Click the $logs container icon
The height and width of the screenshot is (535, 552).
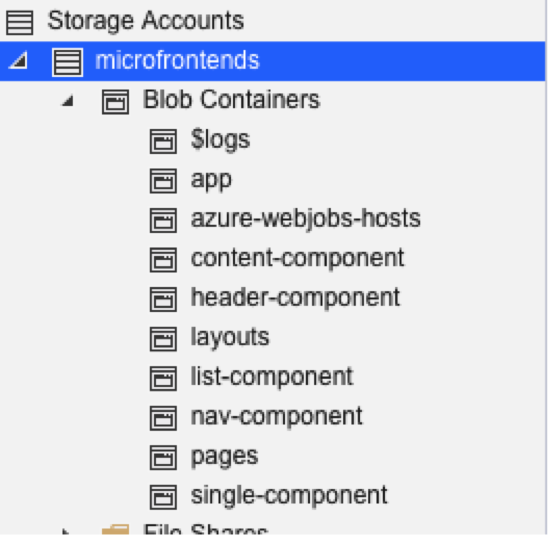tap(163, 141)
